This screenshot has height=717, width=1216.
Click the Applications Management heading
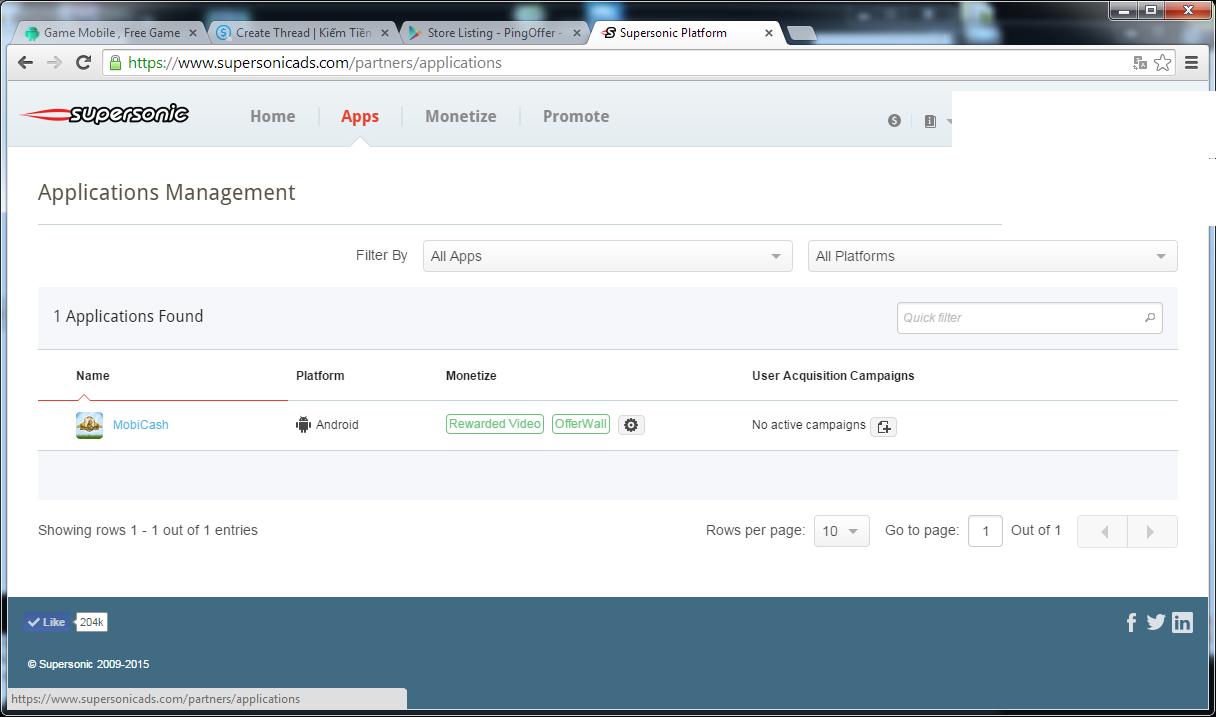click(167, 192)
